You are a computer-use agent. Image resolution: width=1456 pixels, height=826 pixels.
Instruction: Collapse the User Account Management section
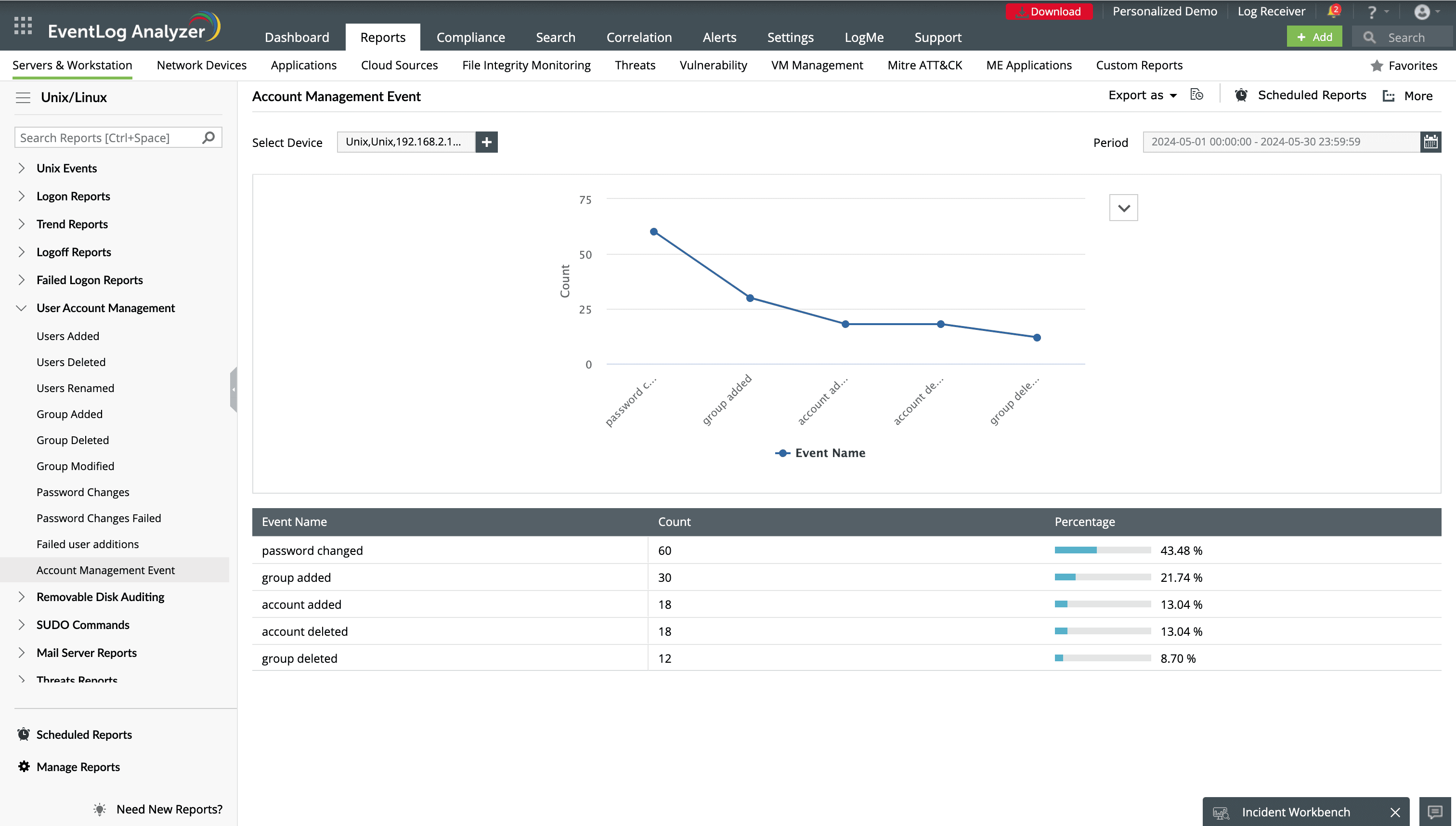[22, 308]
